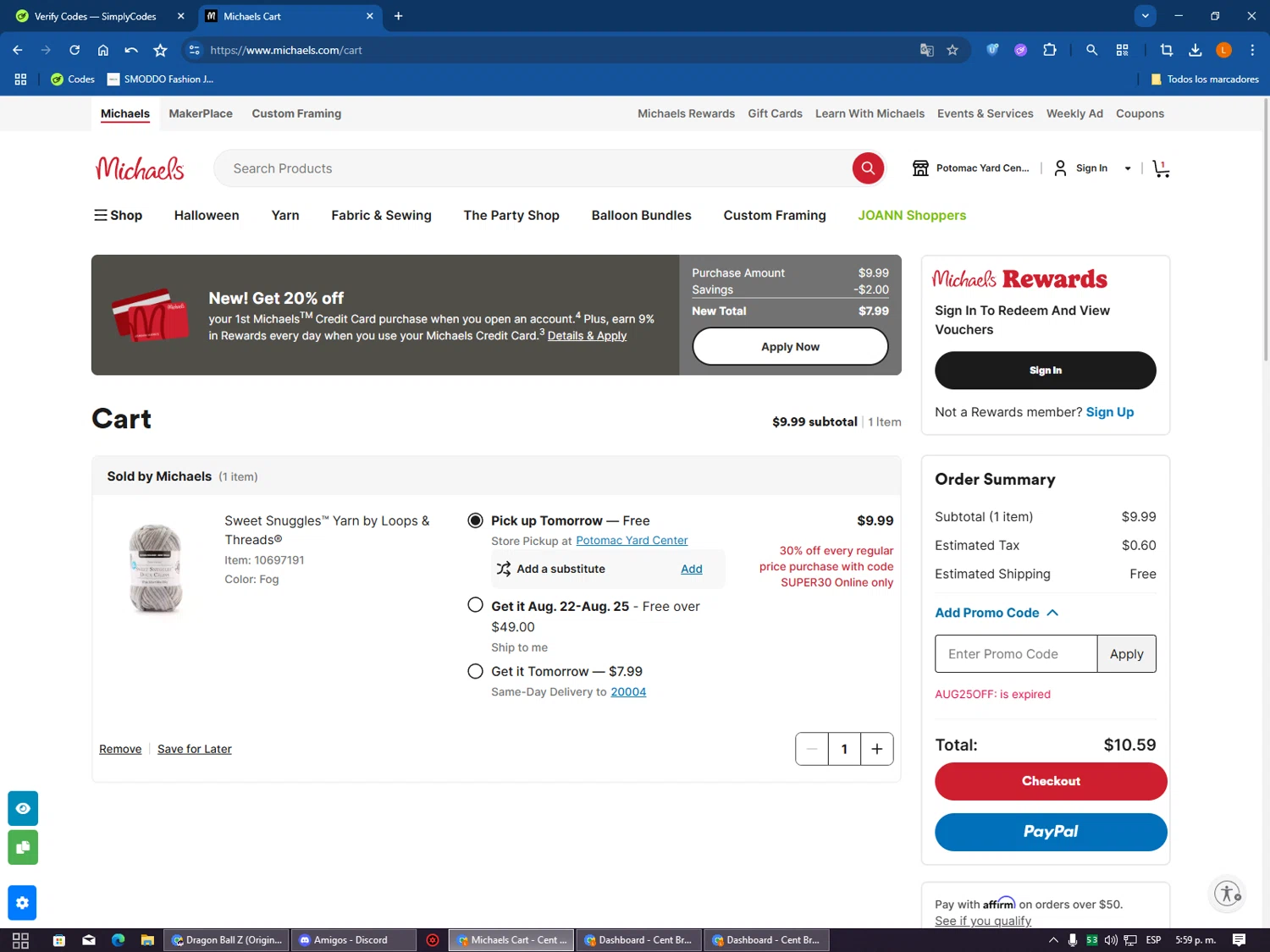Open the browser three-dot menu
The image size is (1270, 952).
1252,50
